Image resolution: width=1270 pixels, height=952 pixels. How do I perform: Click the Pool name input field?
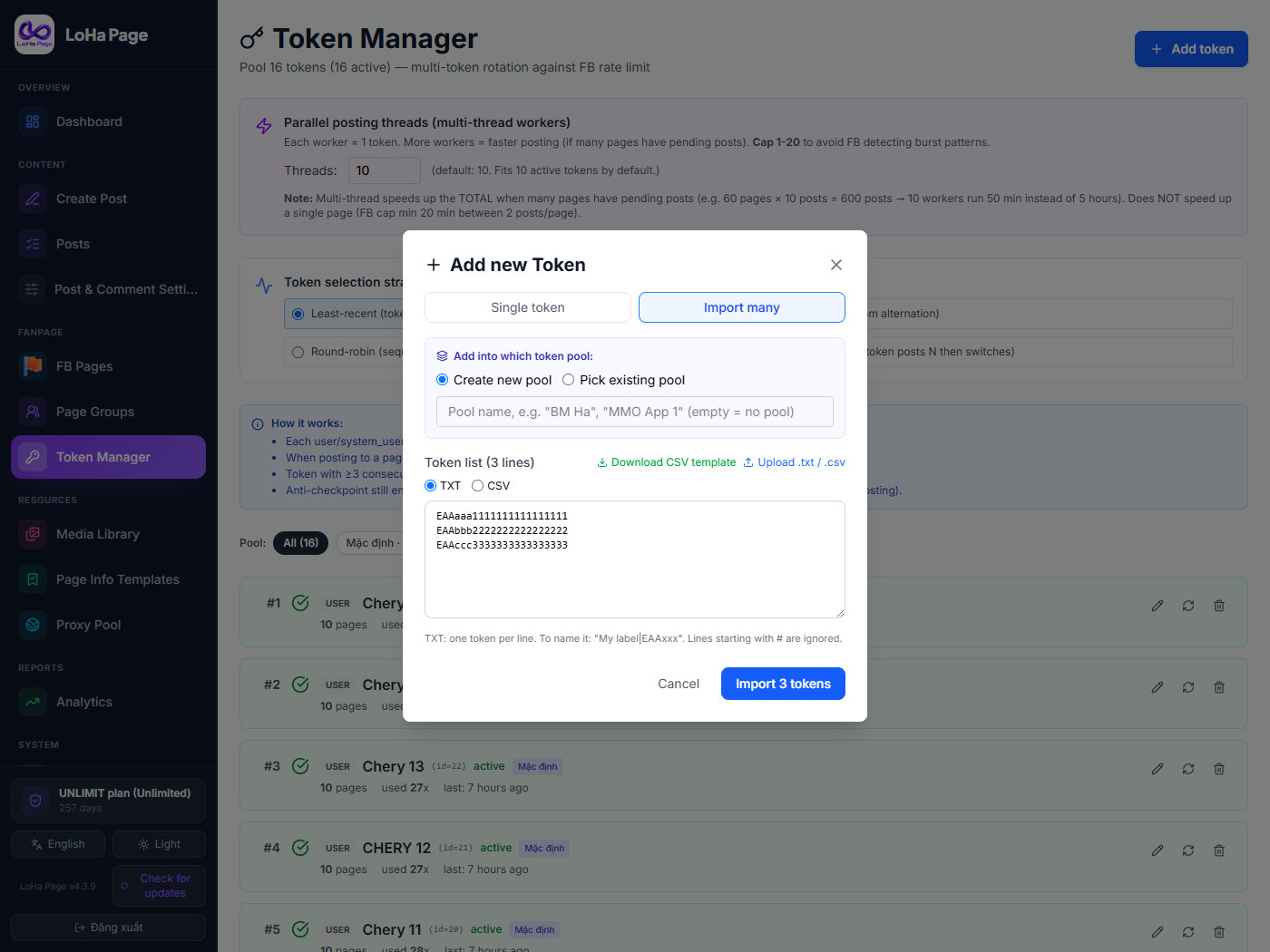coord(635,412)
